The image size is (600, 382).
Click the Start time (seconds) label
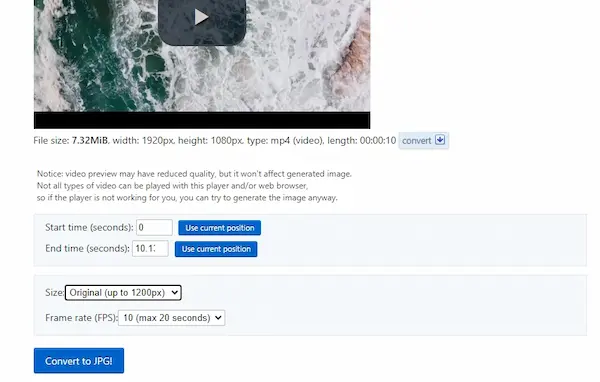click(89, 227)
